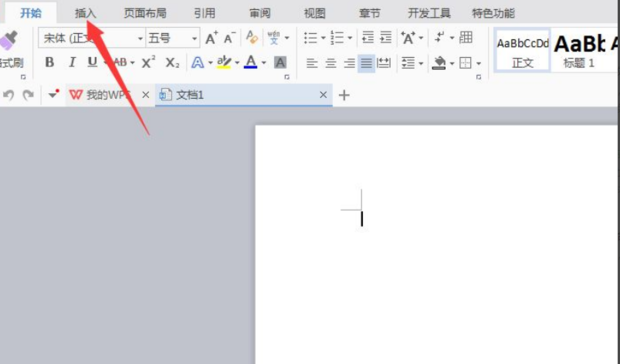Align text left
Viewport: 620px width, 364px height.
point(312,63)
